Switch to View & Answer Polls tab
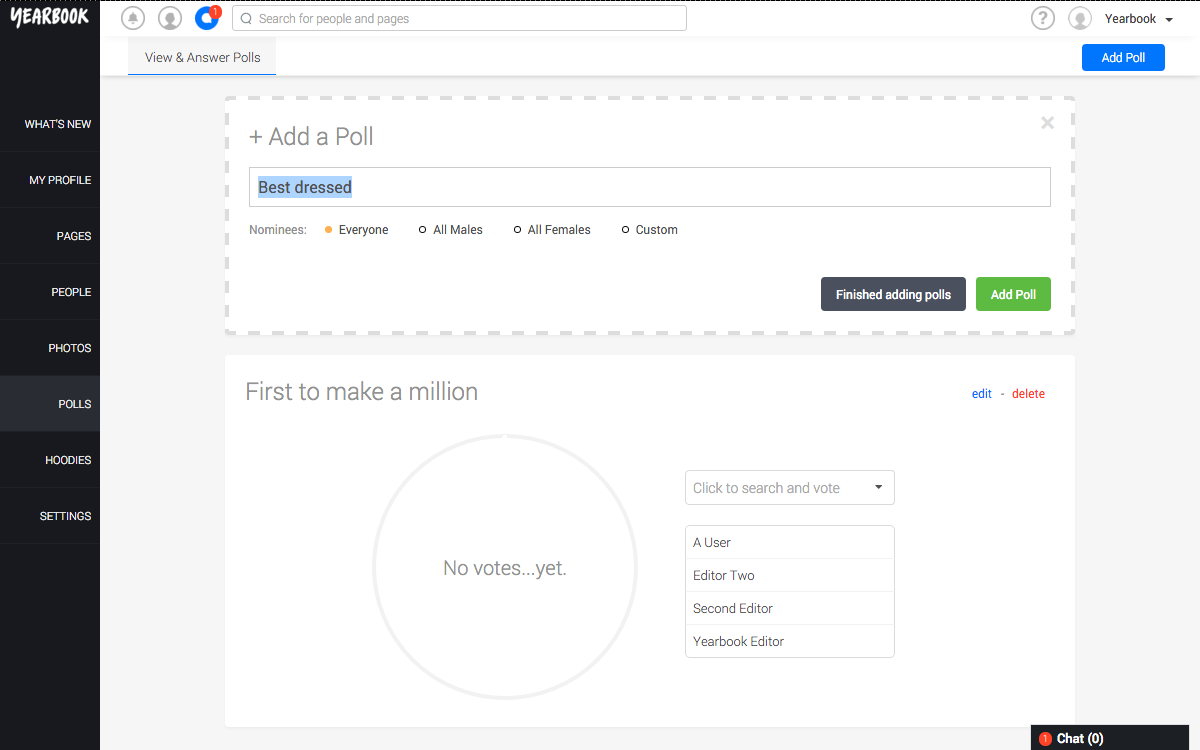 tap(202, 57)
